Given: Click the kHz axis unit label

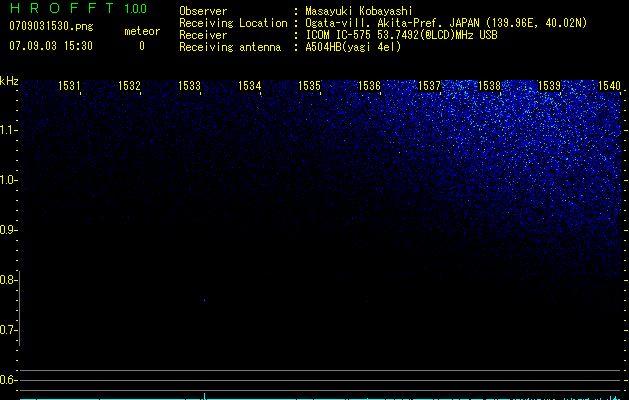Looking at the screenshot, I should (x=9, y=81).
